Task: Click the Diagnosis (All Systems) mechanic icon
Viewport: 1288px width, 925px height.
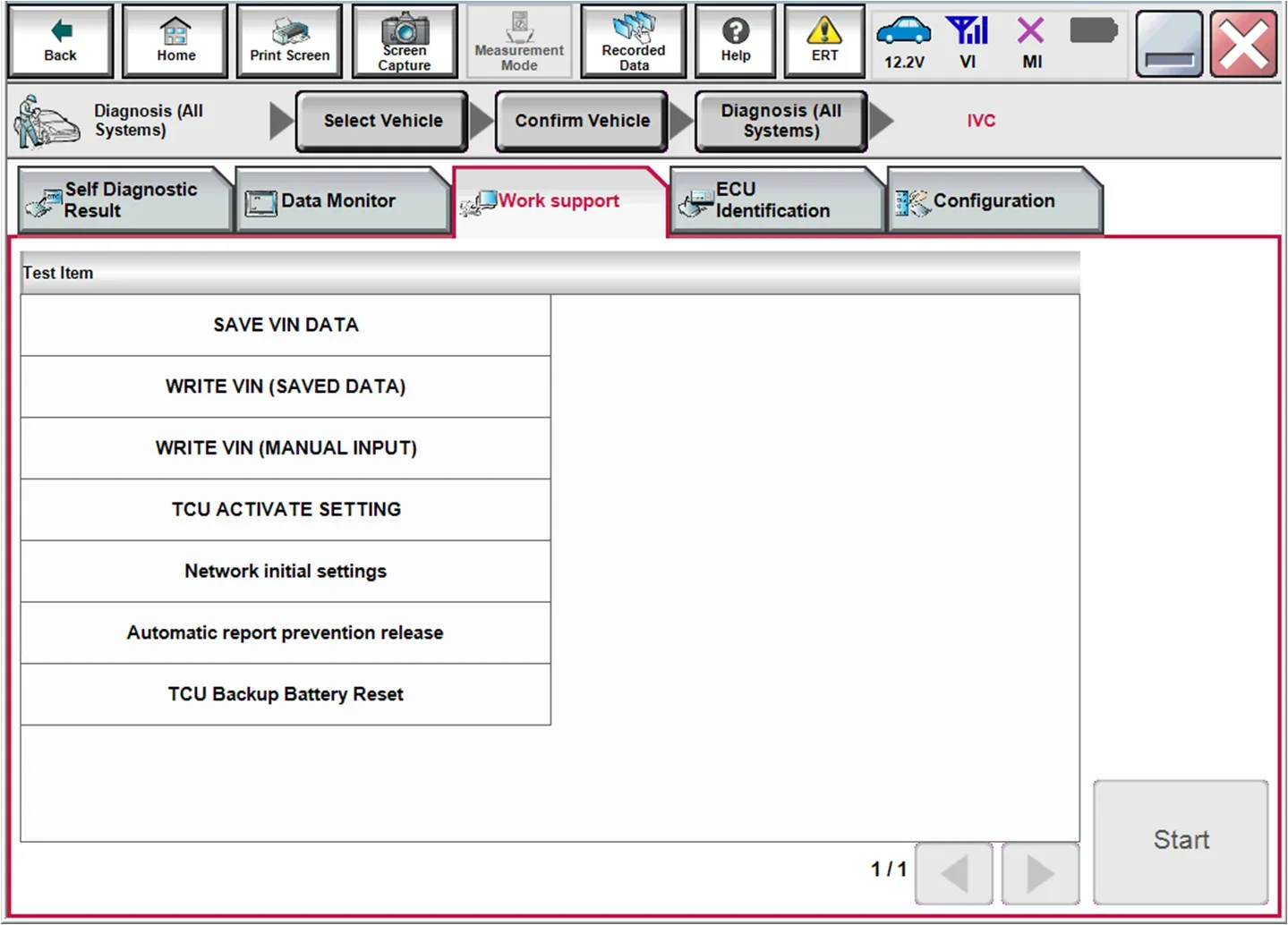Action: 45,121
